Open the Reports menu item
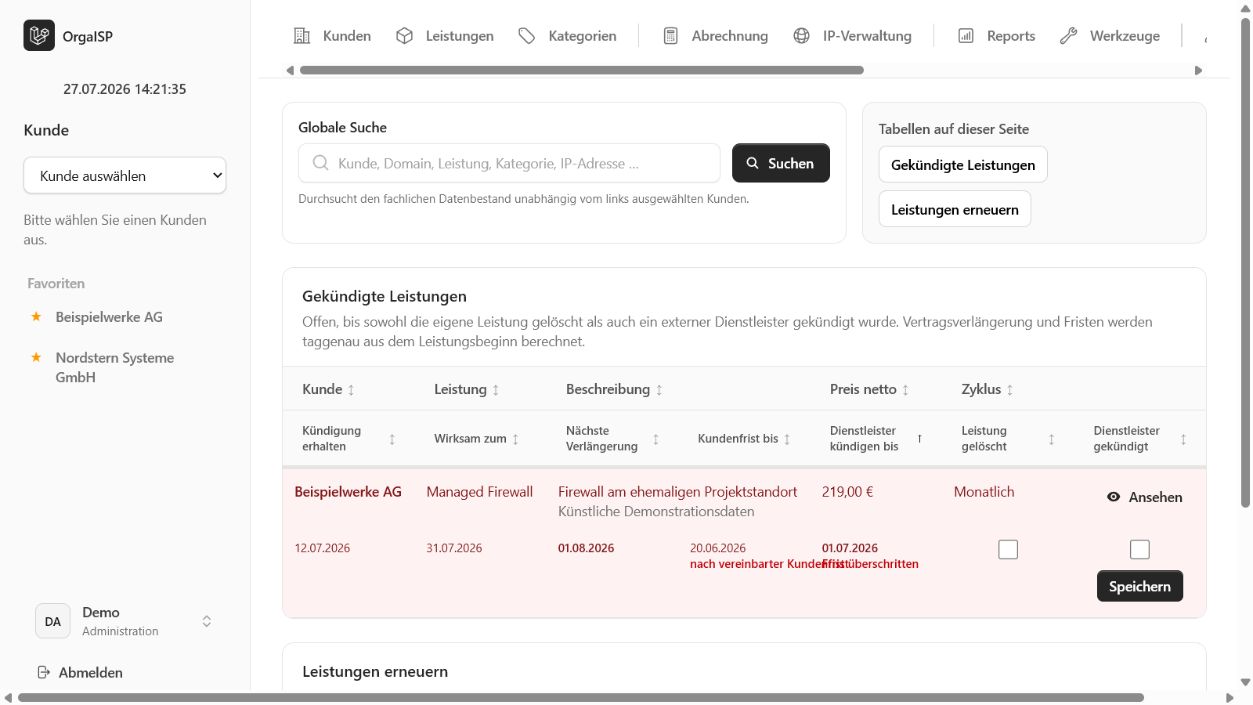The image size is (1253, 705). click(997, 36)
